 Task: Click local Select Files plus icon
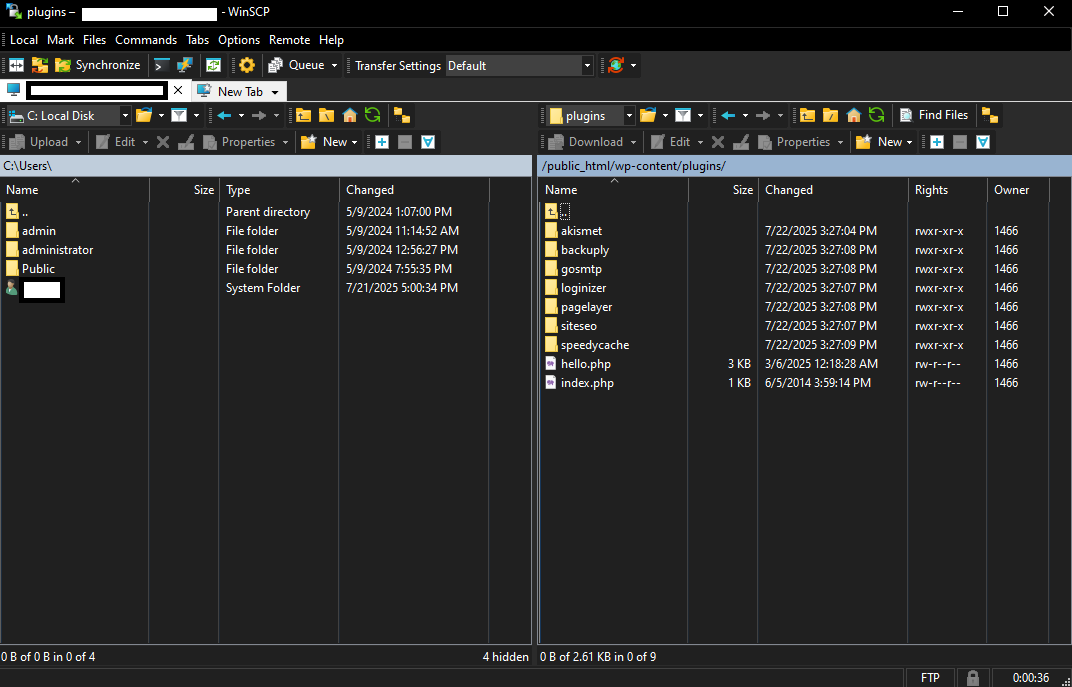tap(382, 142)
